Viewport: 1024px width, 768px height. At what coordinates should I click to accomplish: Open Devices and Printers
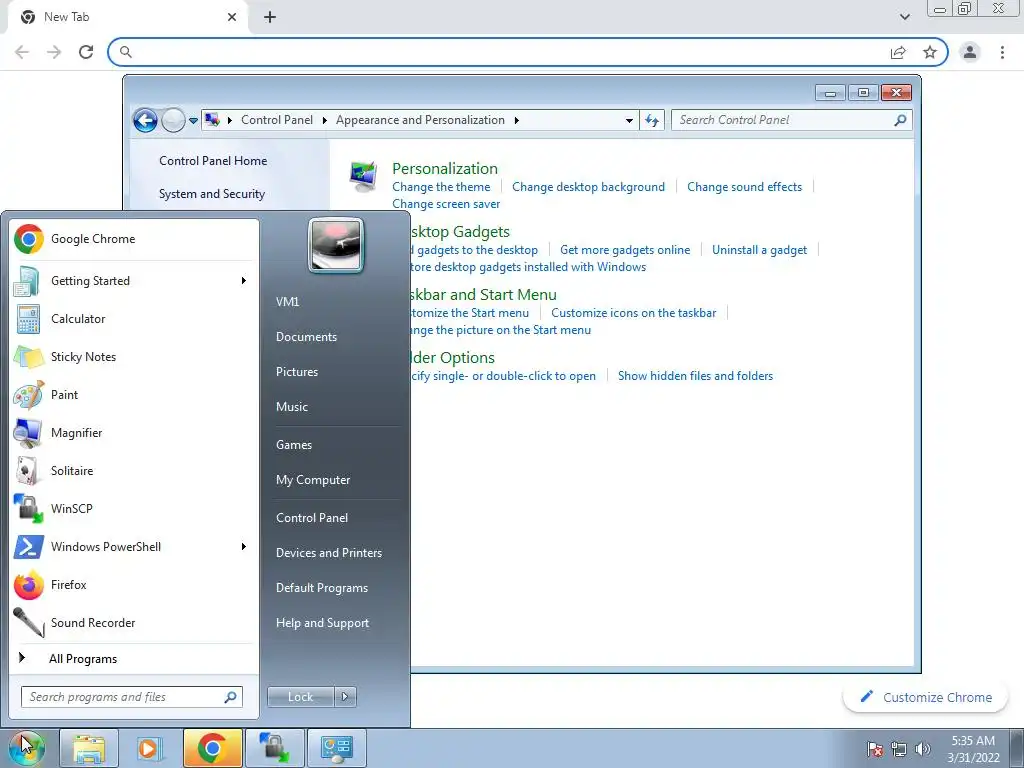click(329, 553)
